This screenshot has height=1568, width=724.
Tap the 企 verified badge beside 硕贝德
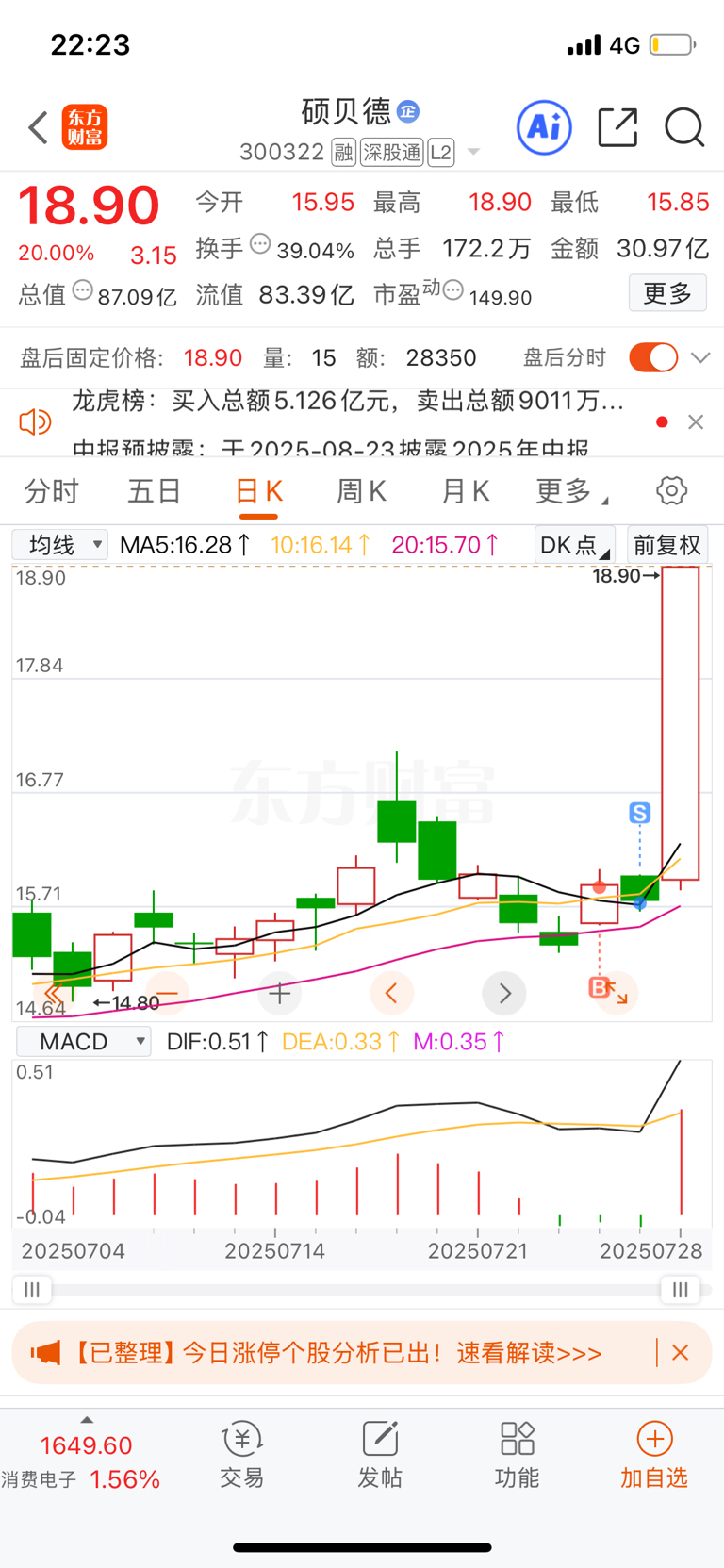[408, 111]
